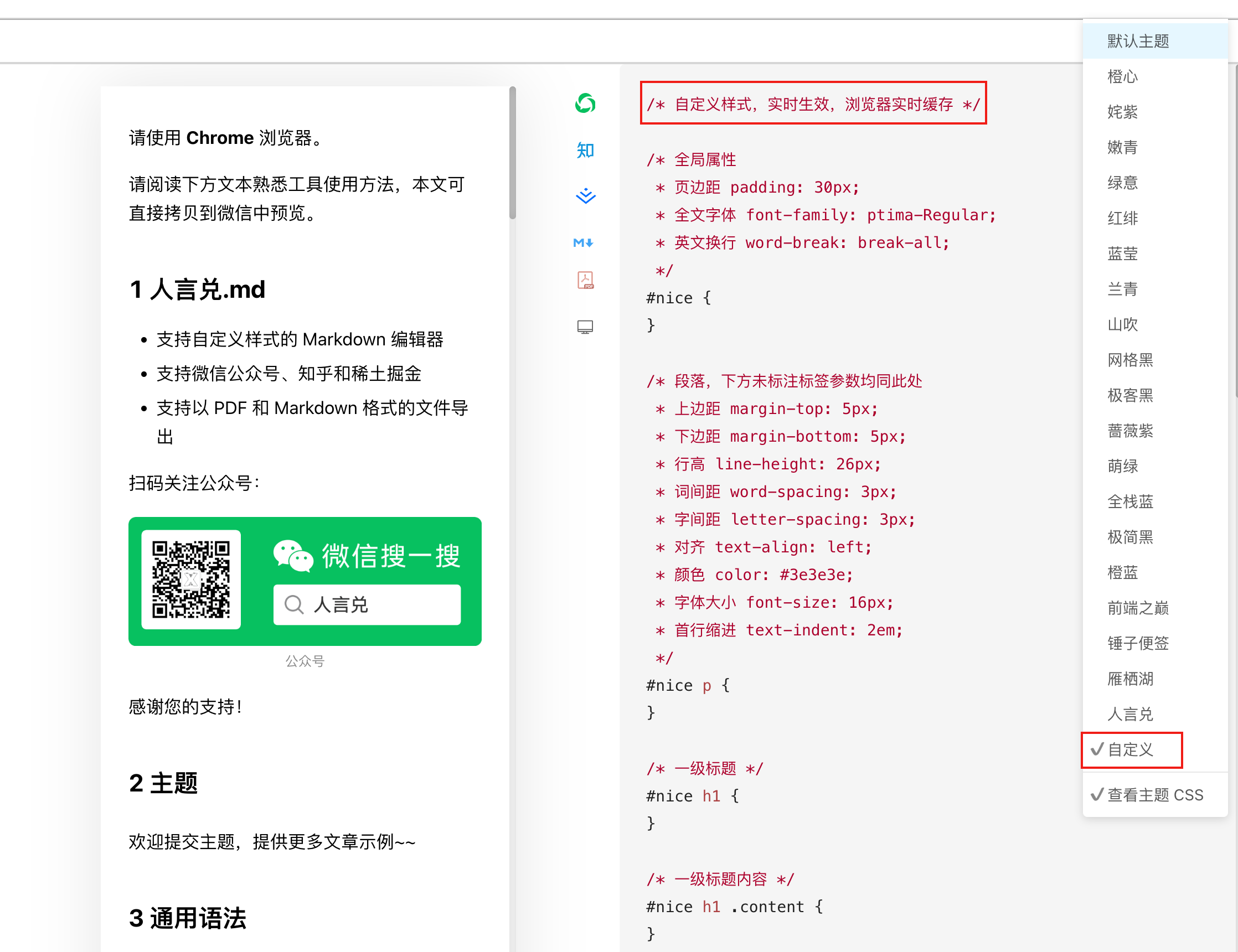Viewport: 1238px width, 952px height.
Task: Apply the 萌绿 theme
Action: coord(1155,466)
